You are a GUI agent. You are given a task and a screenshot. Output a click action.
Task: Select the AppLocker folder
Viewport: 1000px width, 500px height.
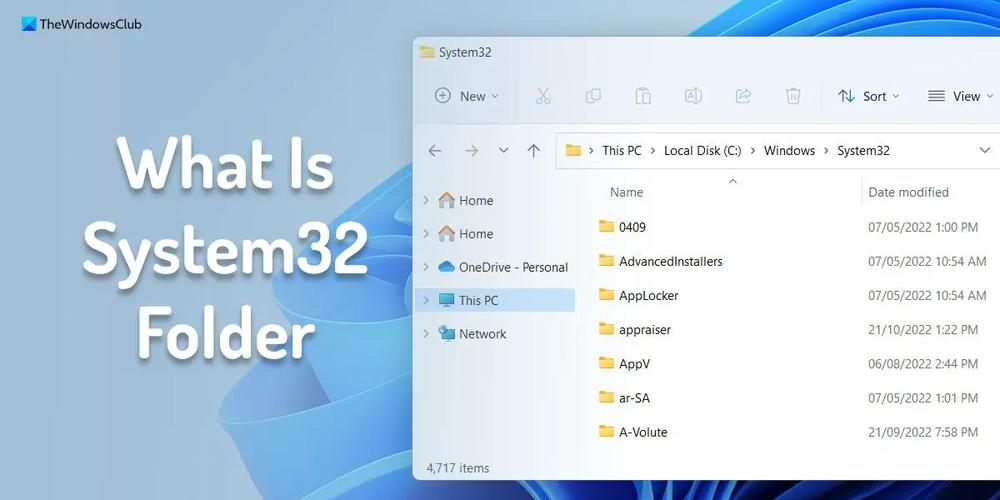[x=648, y=295]
